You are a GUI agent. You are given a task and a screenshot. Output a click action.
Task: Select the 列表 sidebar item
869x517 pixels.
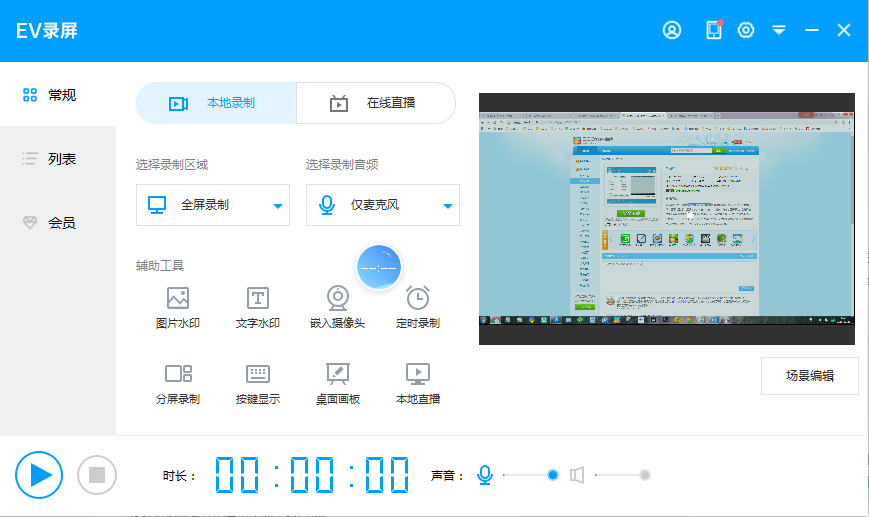(58, 159)
